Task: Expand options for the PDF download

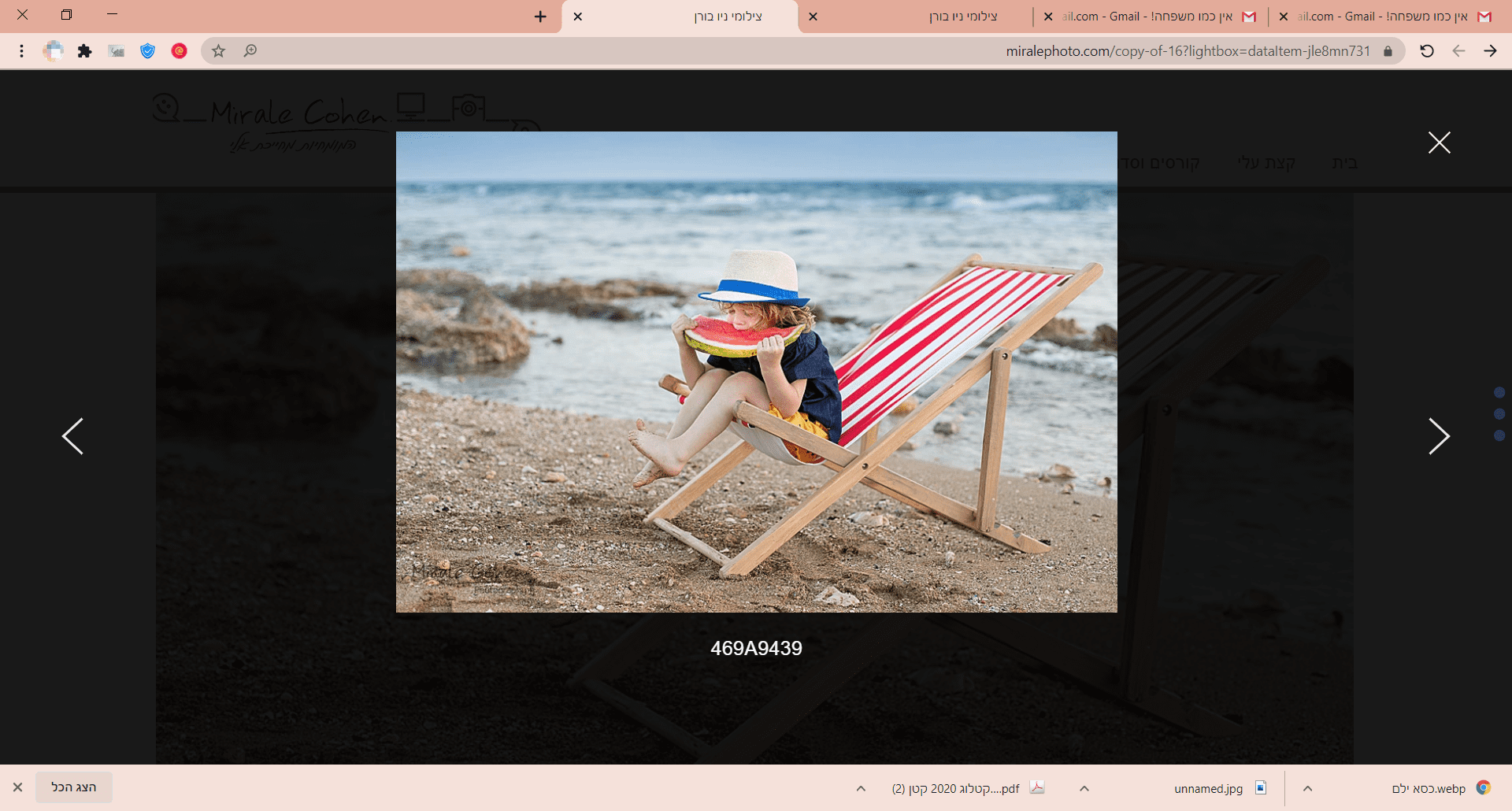Action: (861, 788)
